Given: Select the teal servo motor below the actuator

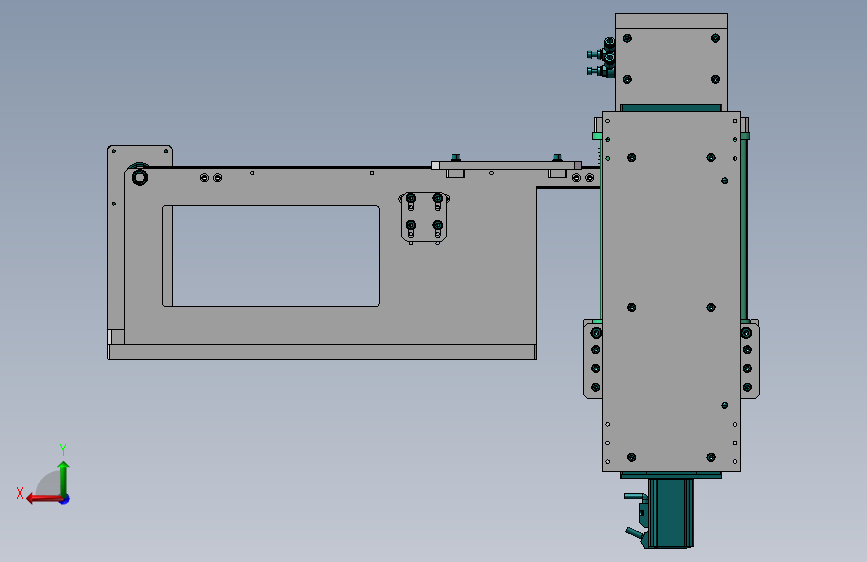Looking at the screenshot, I should click(670, 513).
